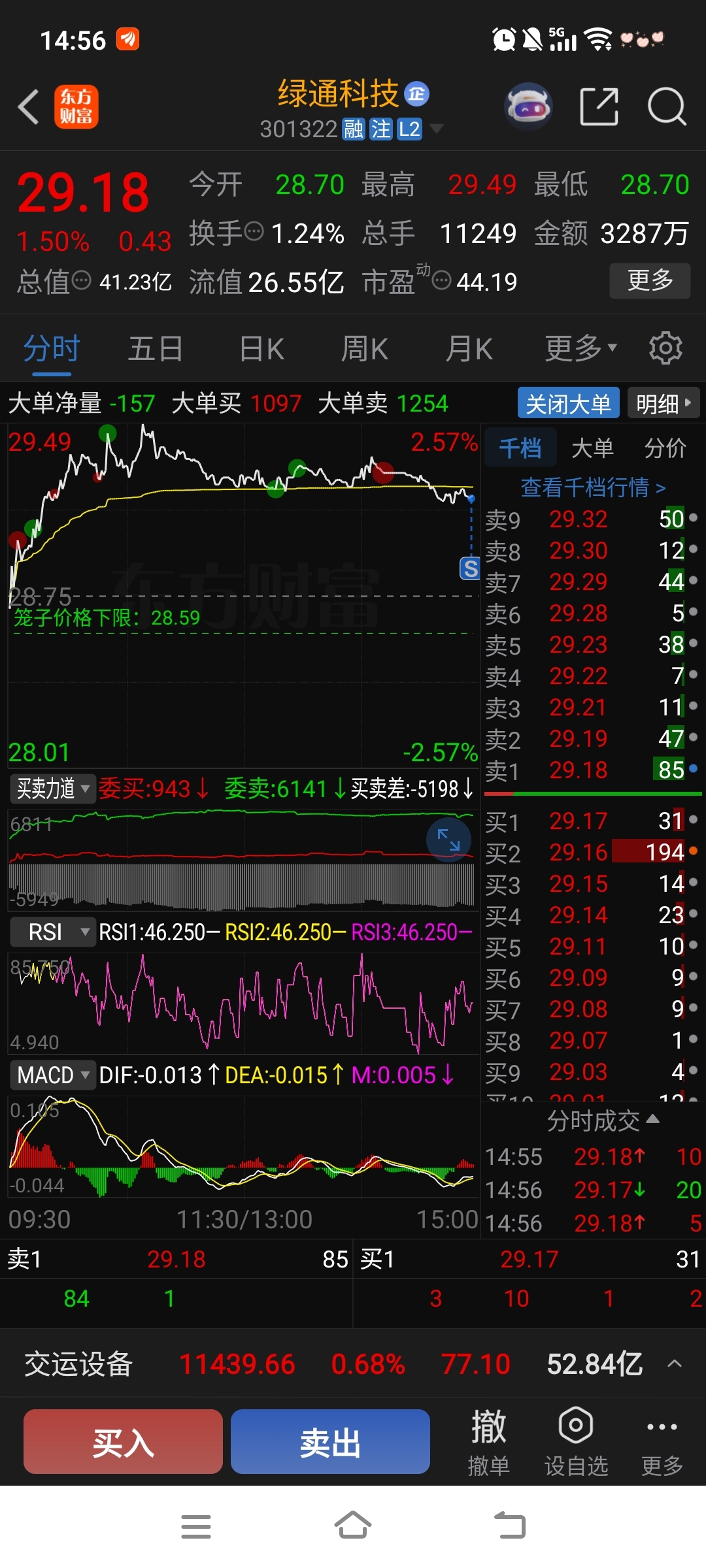The width and height of the screenshot is (706, 1568).
Task: Tap the RSI indicator chart area
Action: [243, 1003]
